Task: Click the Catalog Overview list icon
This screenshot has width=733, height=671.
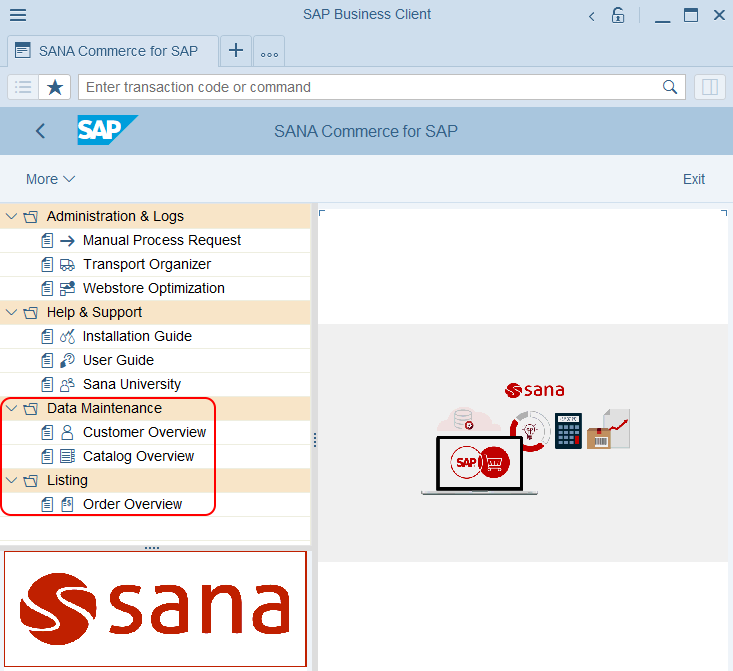Action: click(x=67, y=456)
